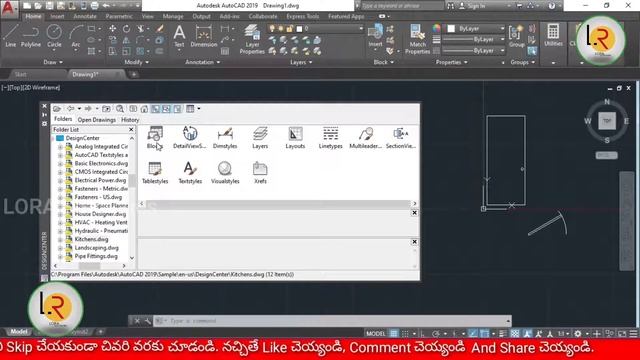This screenshot has width=640, height=360.
Task: Open the AutoCAD application menu
Action: [9, 8]
